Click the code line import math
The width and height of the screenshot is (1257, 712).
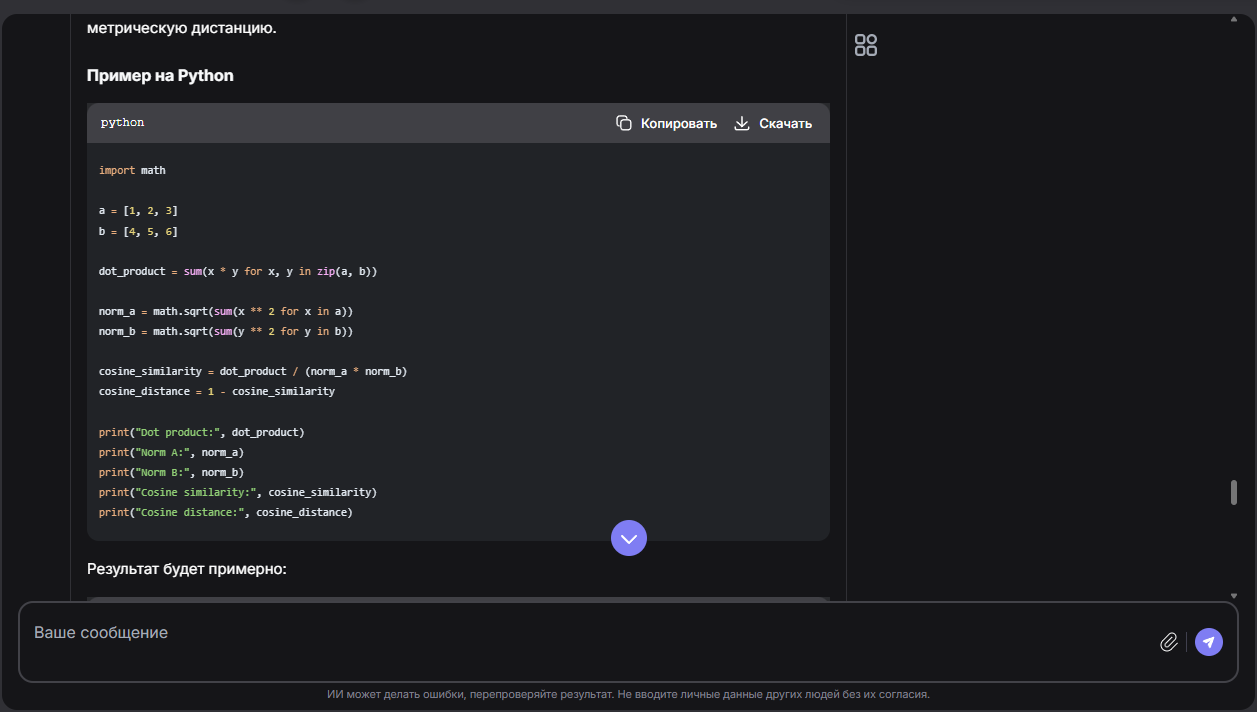pyautogui.click(x=132, y=170)
